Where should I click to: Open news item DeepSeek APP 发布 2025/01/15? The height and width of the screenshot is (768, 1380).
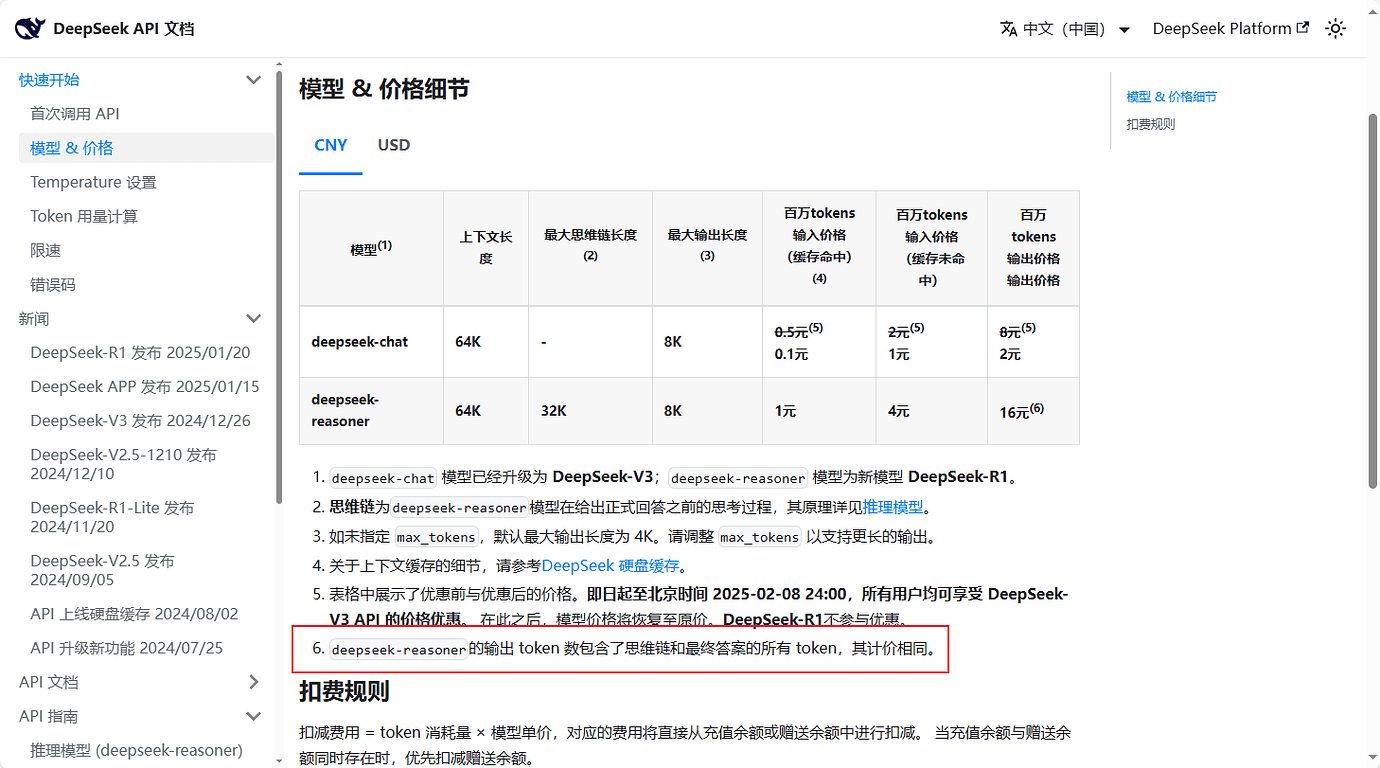point(146,386)
